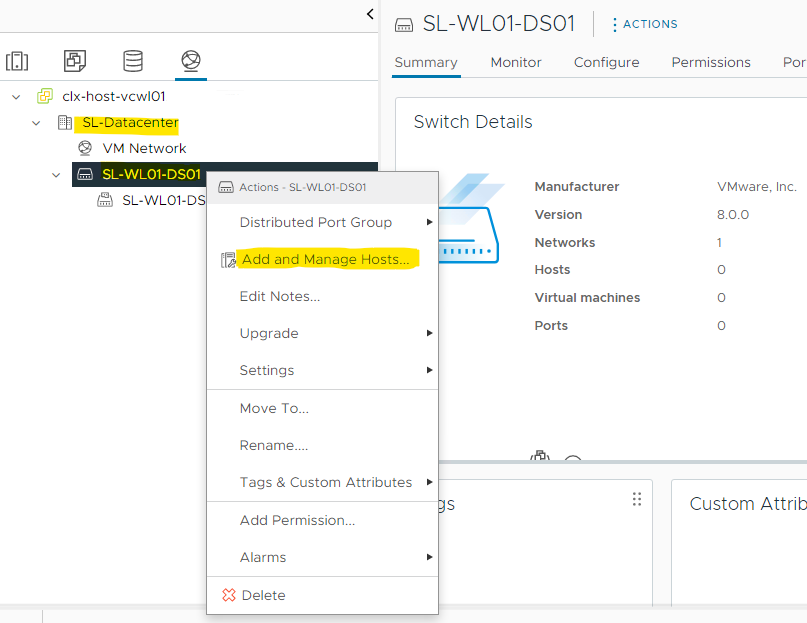This screenshot has height=623, width=807.
Task: Click the VMware, Inc. manufacturer value
Action: [757, 186]
